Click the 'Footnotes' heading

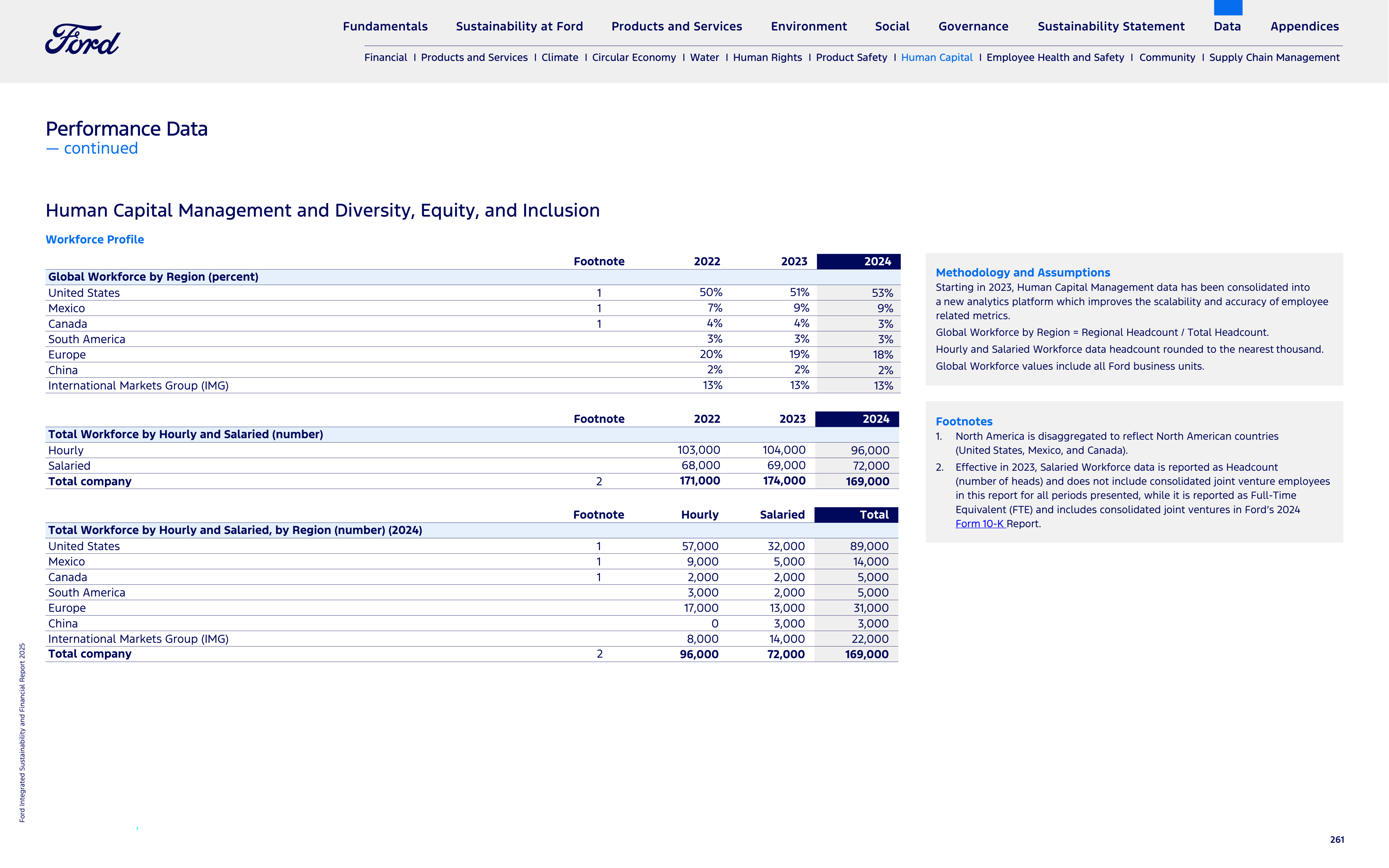(x=963, y=421)
